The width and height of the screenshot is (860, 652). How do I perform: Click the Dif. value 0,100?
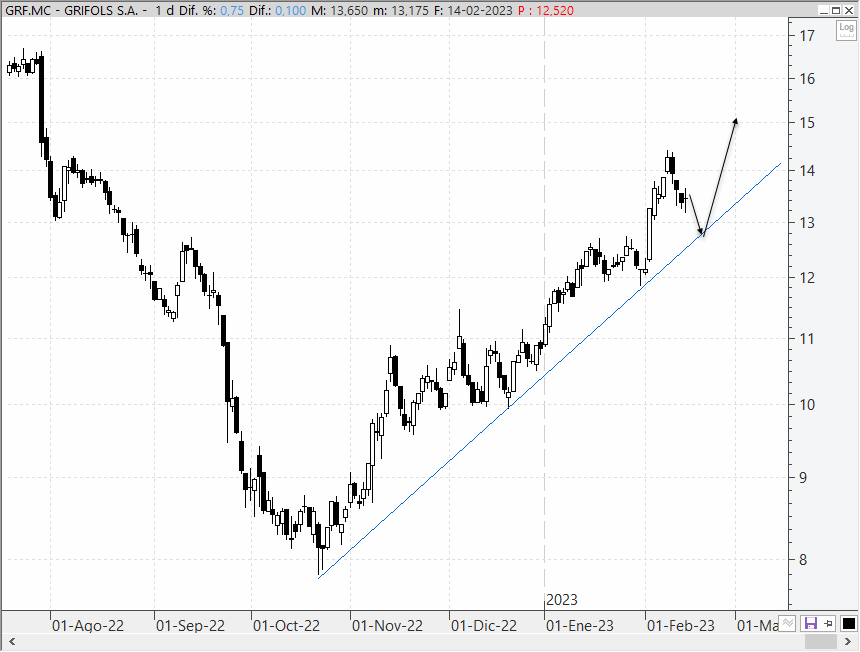pos(290,11)
